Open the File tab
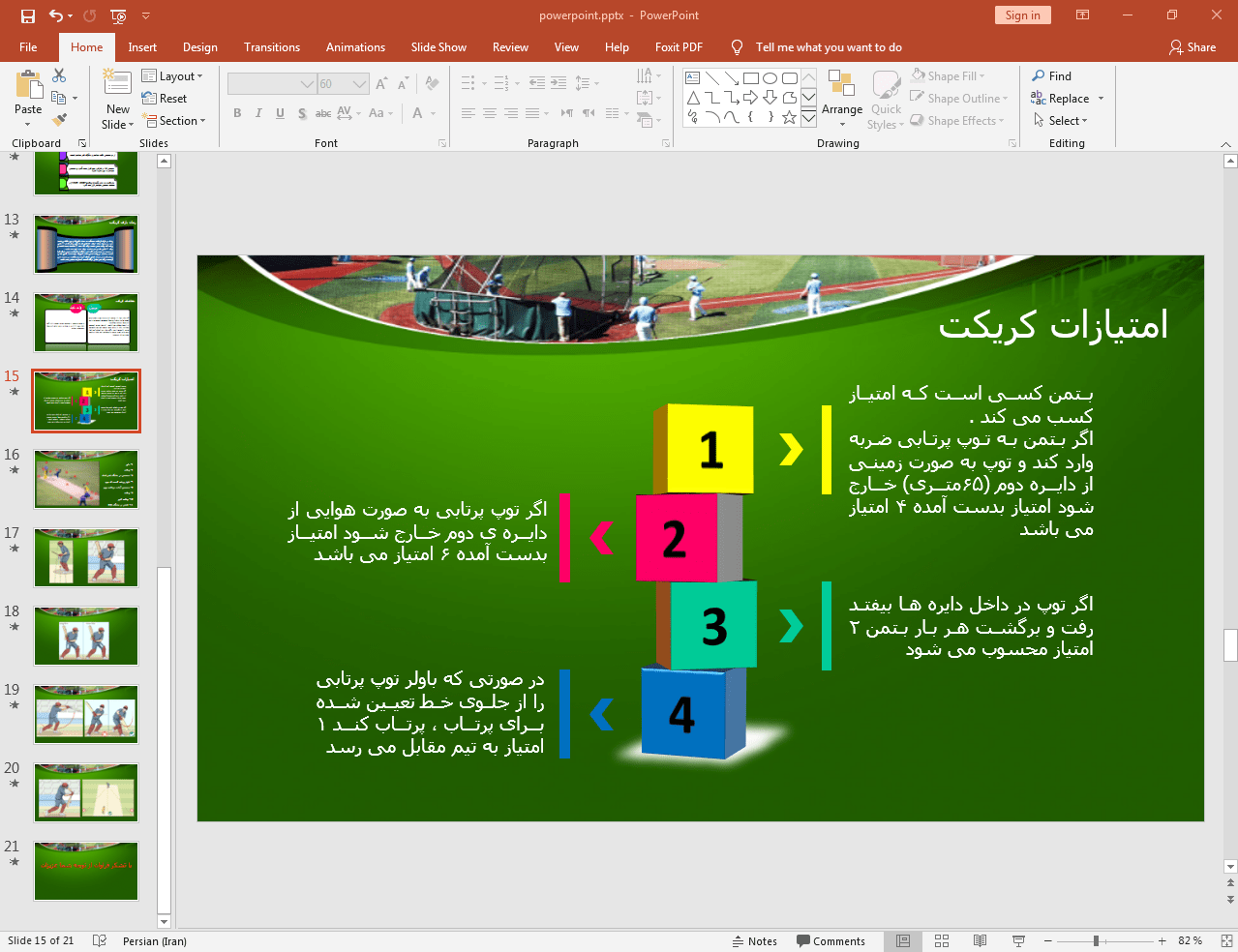The height and width of the screenshot is (952, 1238). click(28, 46)
